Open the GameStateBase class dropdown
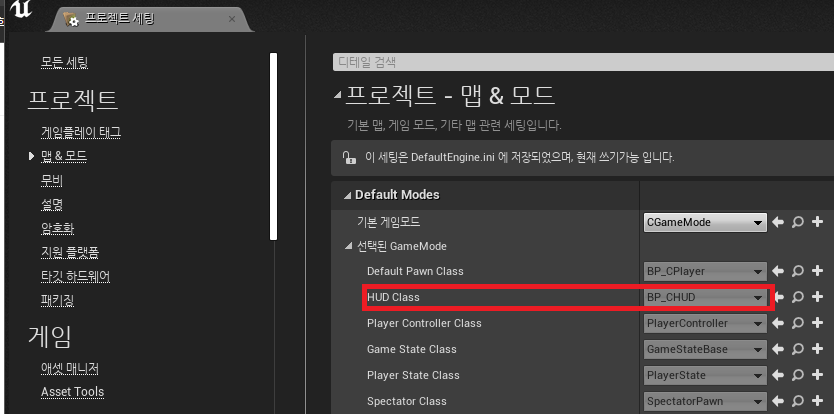Image resolution: width=834 pixels, height=414 pixels. [x=705, y=349]
